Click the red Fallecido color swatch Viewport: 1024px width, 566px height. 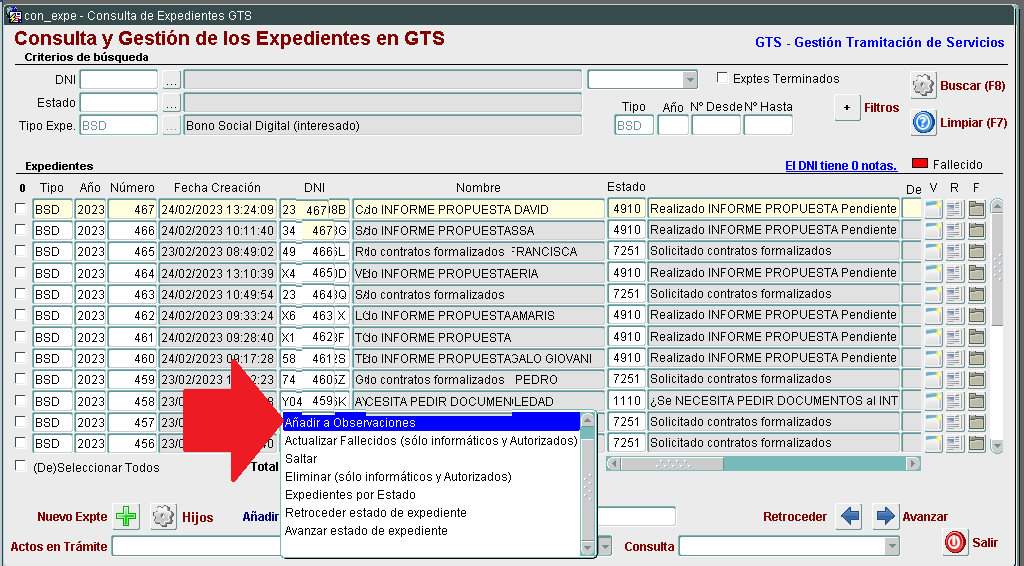pos(919,164)
